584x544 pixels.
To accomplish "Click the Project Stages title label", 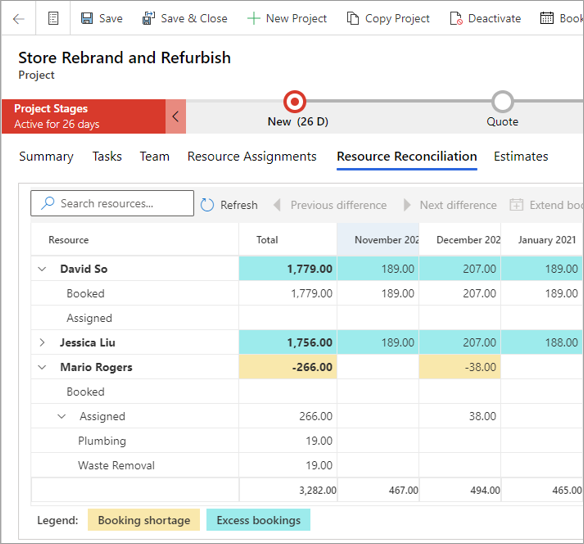I will point(51,108).
